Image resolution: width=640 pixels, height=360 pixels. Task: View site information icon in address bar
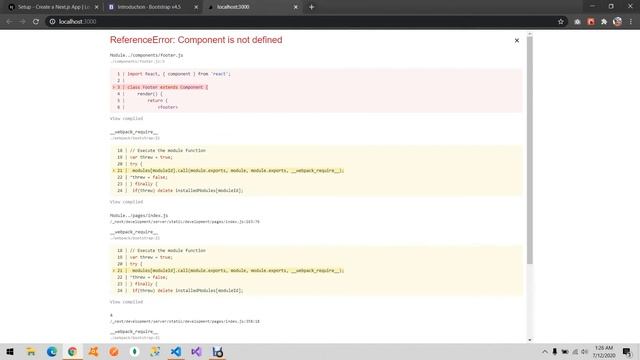coord(52,22)
